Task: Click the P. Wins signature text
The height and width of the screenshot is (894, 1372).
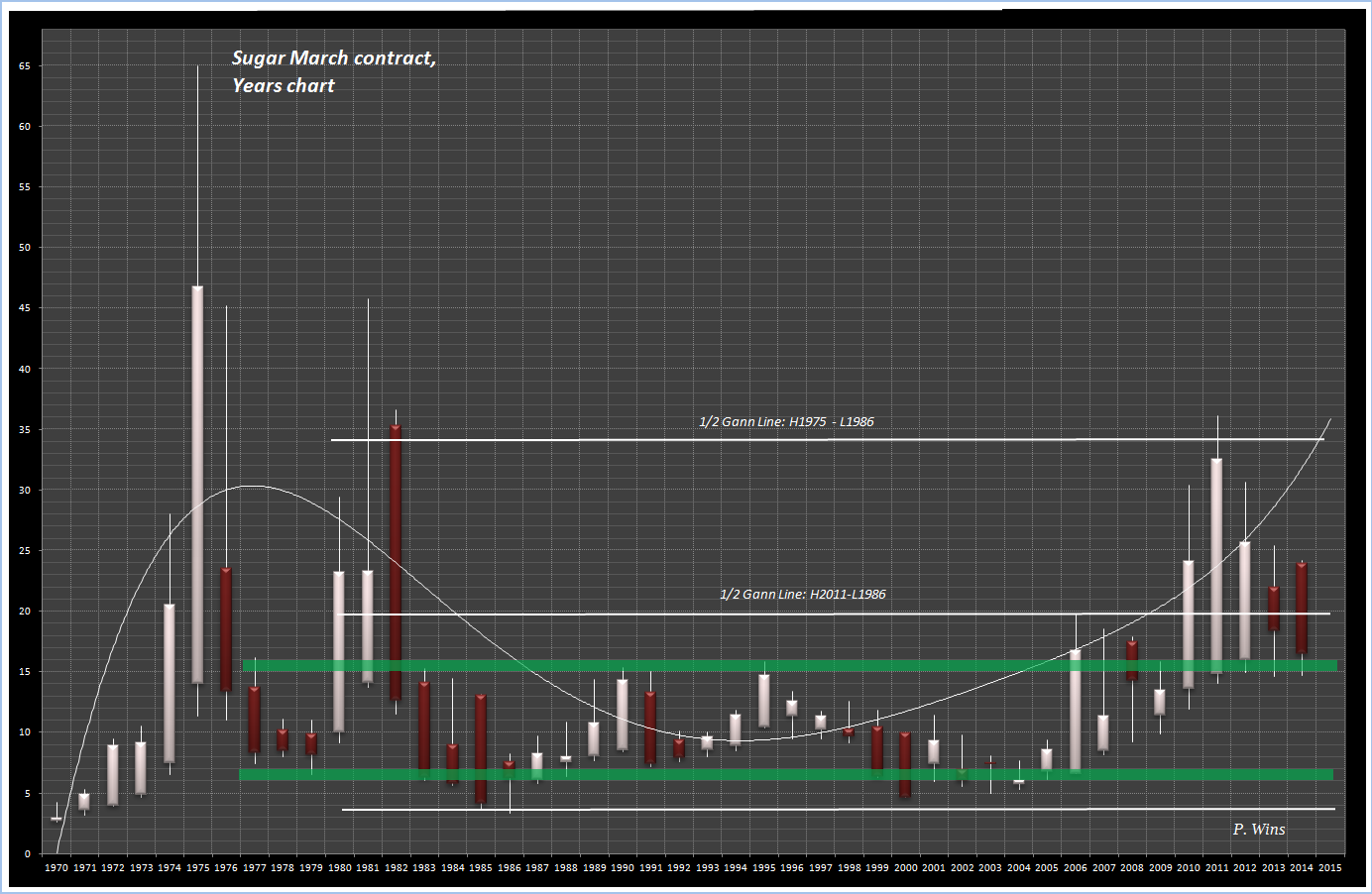Action: [1258, 830]
